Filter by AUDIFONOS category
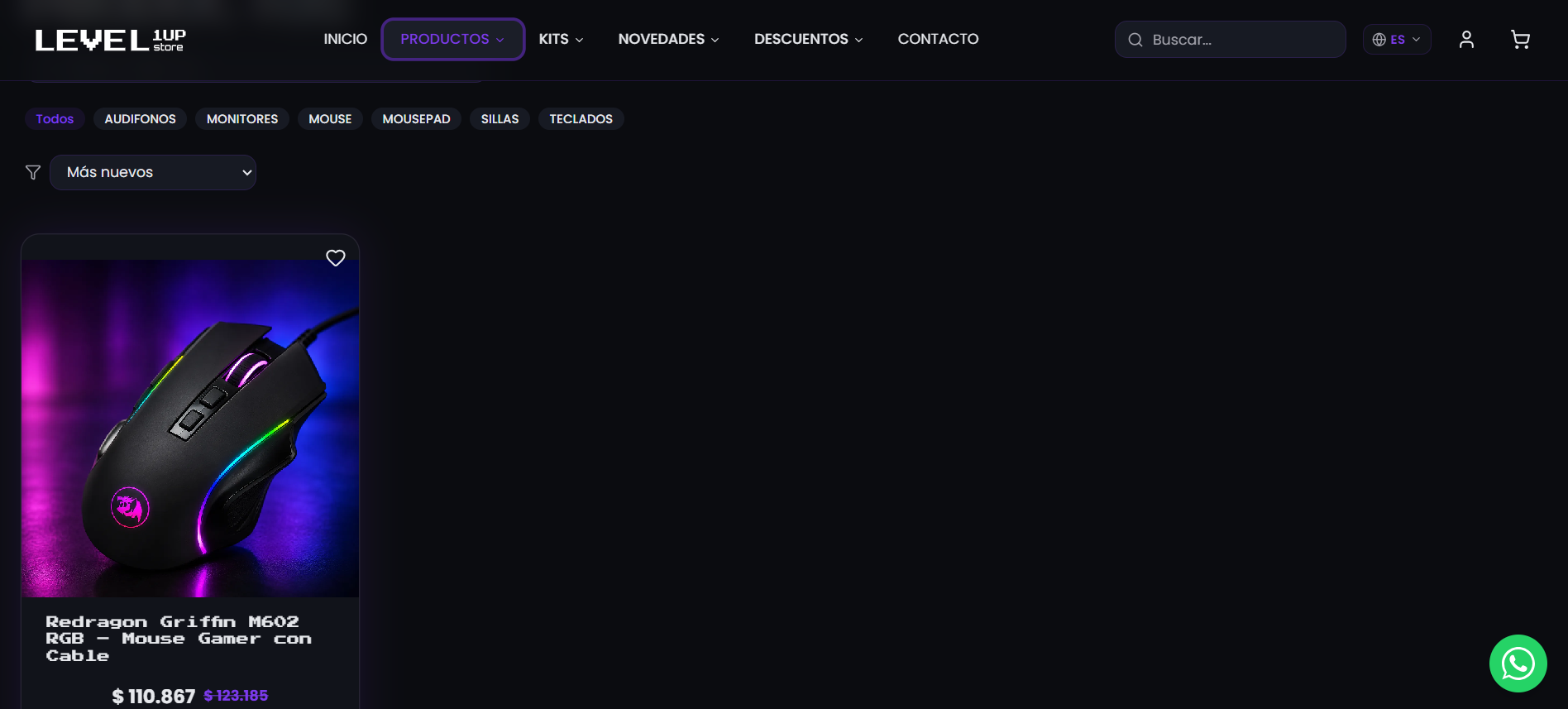Image resolution: width=1568 pixels, height=709 pixels. (x=140, y=119)
